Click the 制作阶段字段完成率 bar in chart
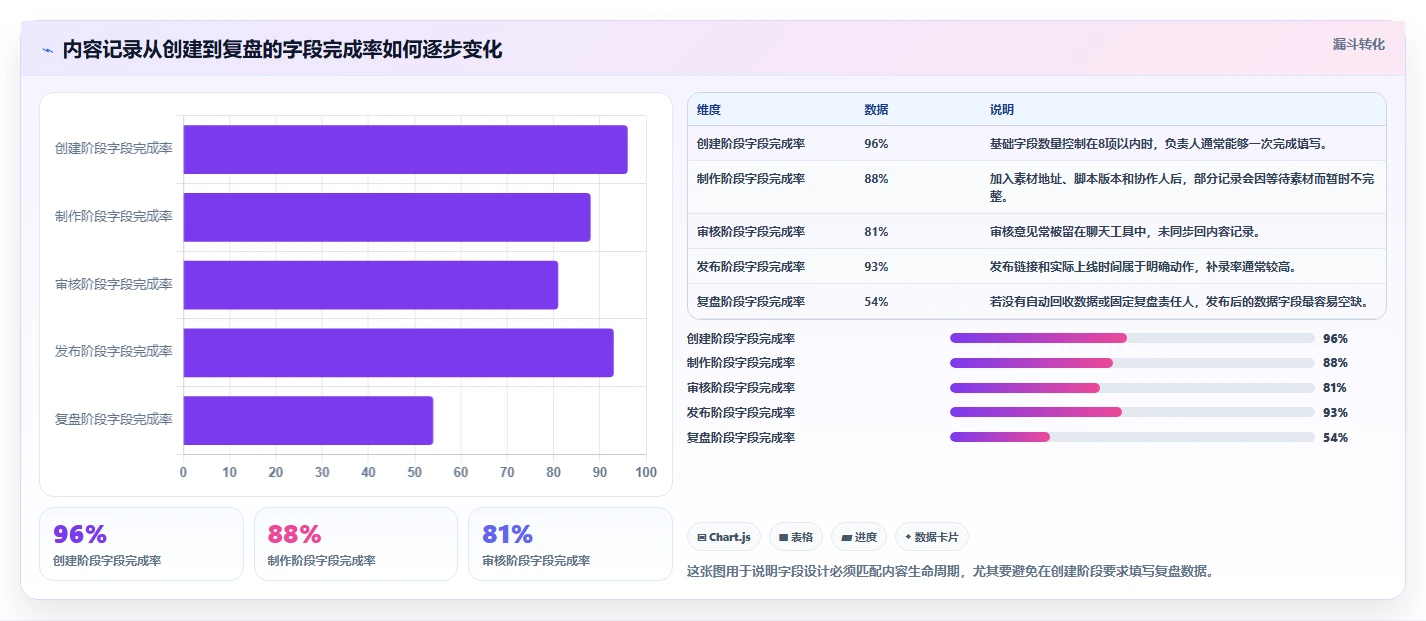 tap(387, 217)
